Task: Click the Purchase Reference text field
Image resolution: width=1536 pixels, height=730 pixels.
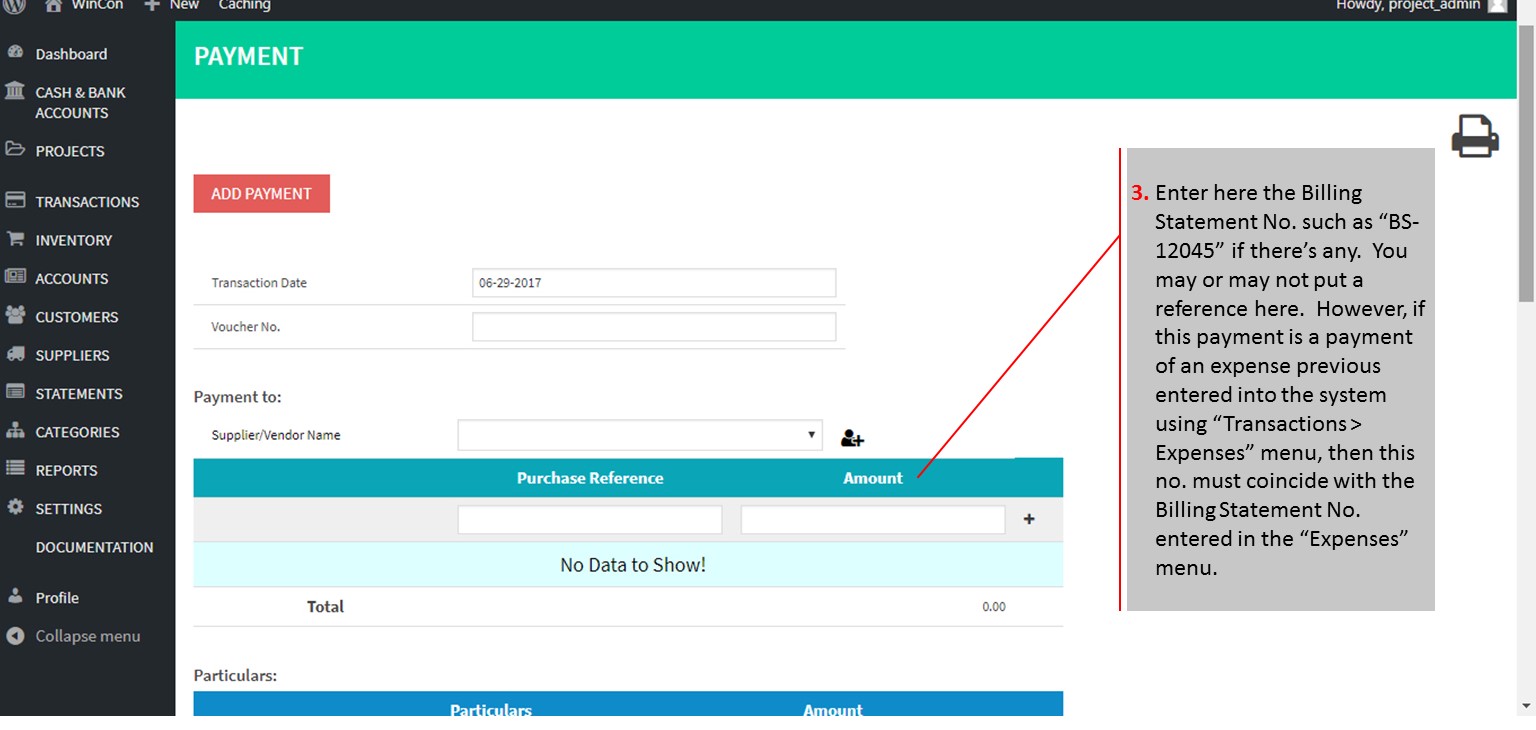Action: (x=589, y=520)
